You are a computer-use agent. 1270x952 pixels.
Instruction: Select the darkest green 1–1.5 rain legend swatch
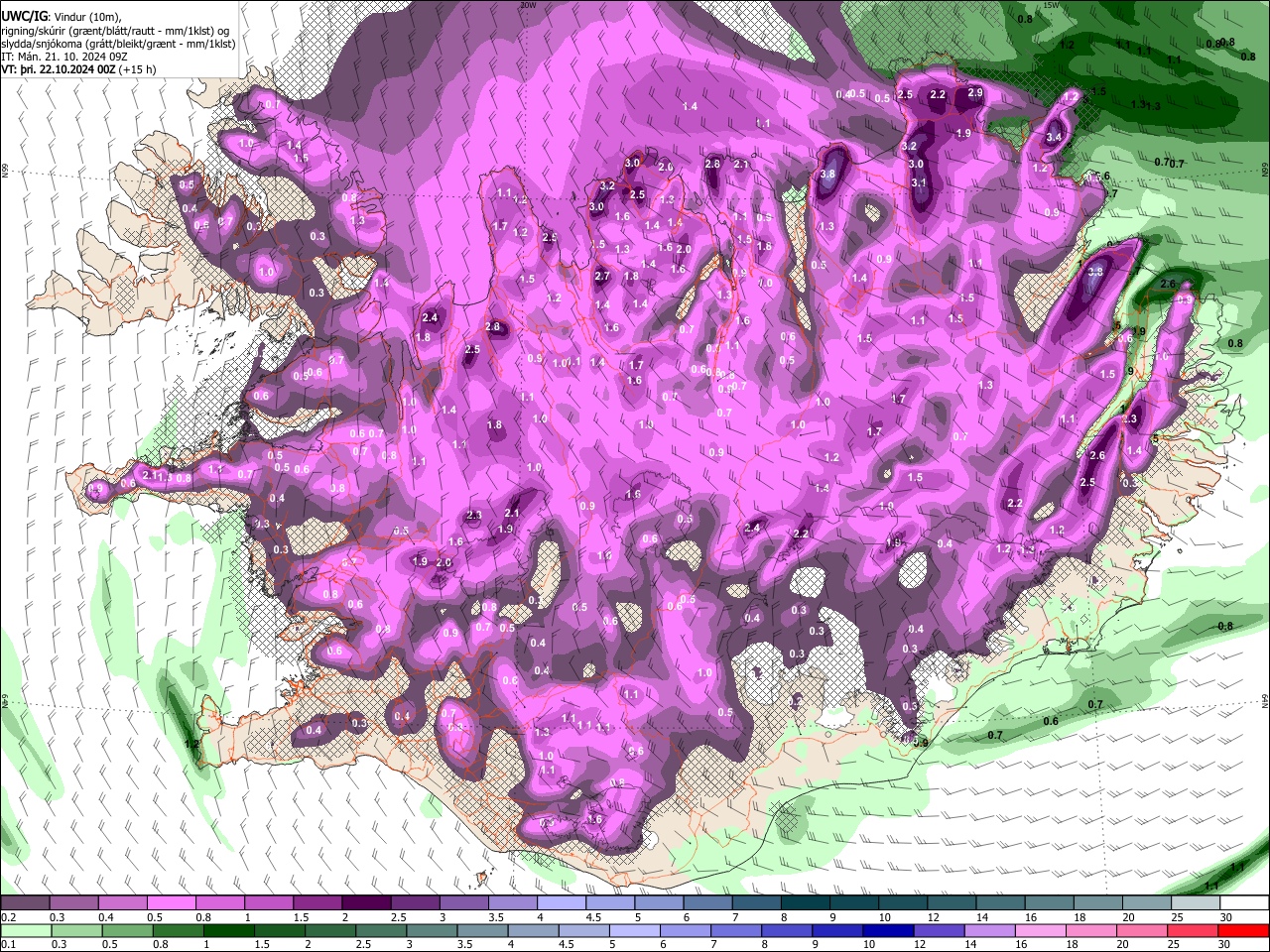pyautogui.click(x=228, y=931)
